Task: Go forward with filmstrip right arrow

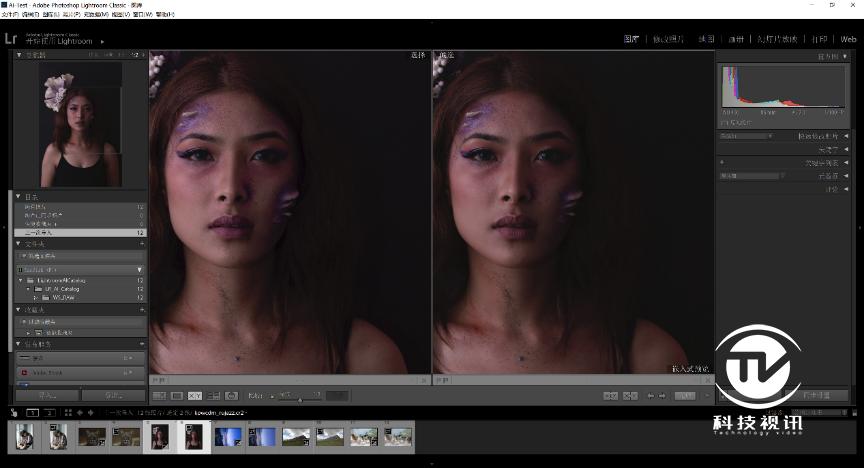Action: pyautogui.click(x=90, y=412)
